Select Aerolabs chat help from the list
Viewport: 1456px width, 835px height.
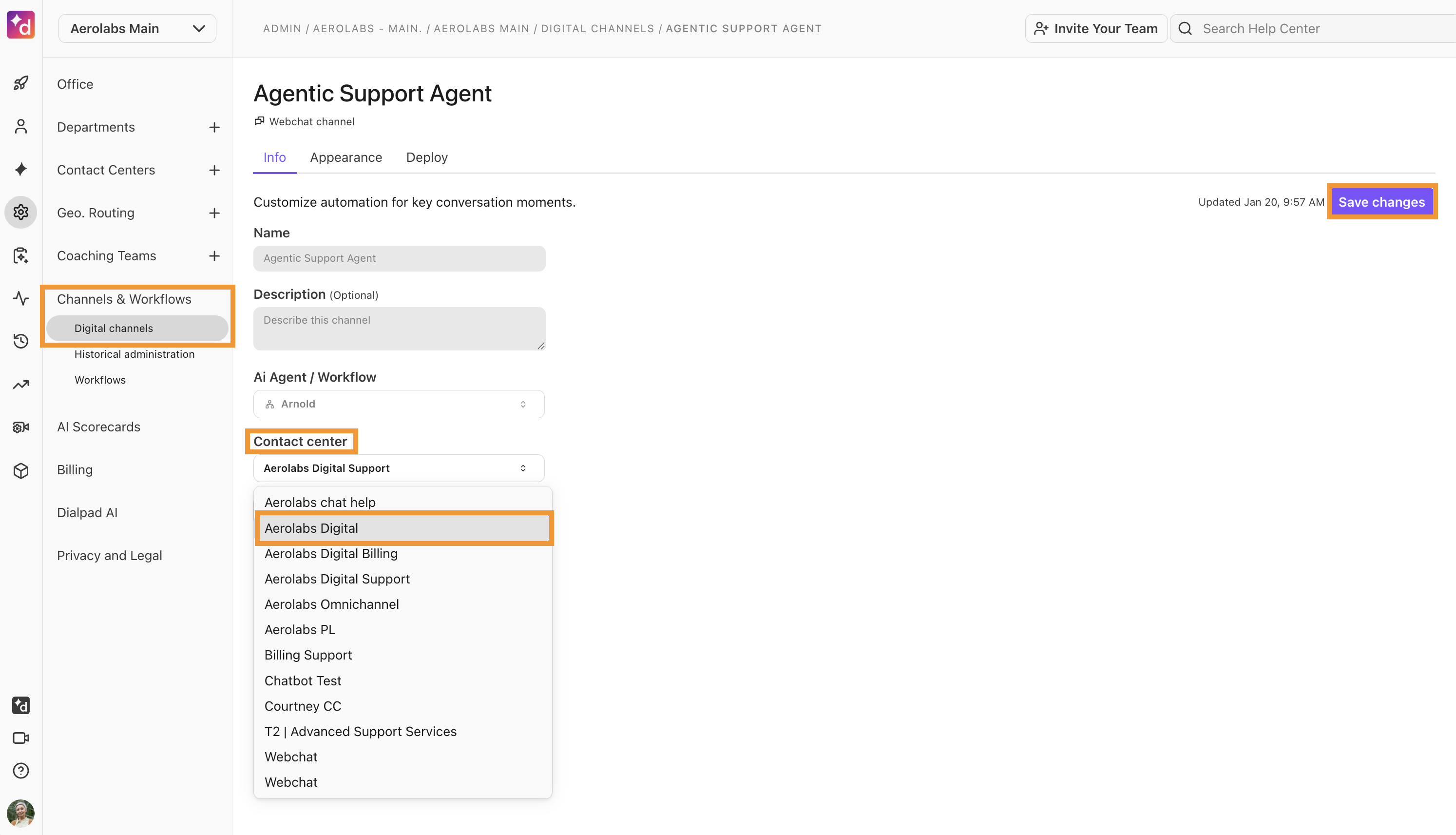pos(403,503)
